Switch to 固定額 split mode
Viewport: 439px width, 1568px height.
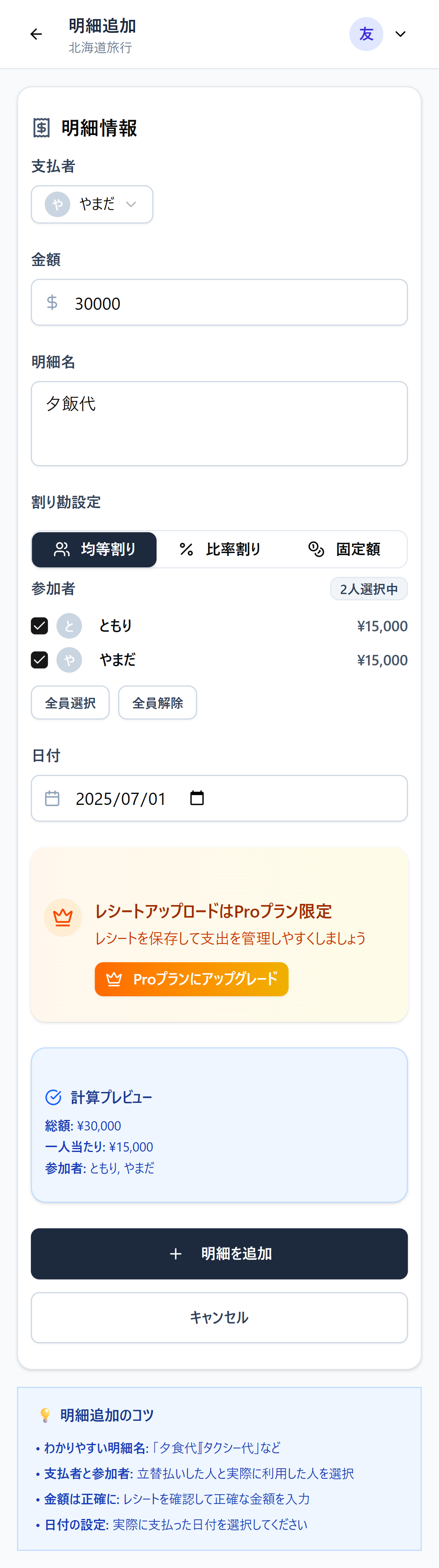[344, 549]
